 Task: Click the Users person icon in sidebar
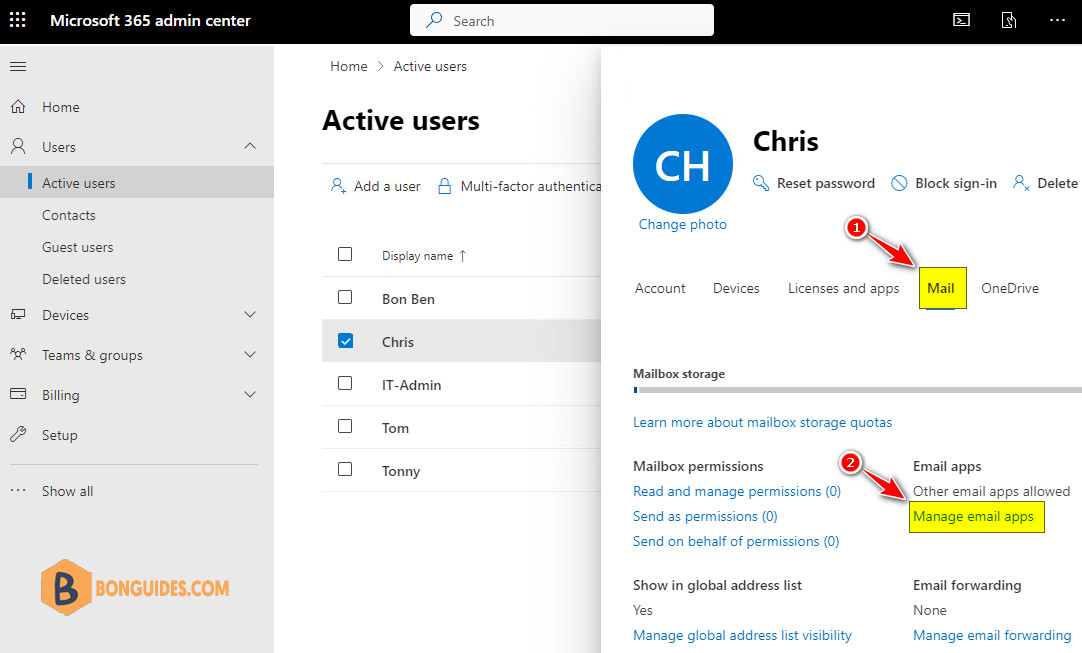click(19, 146)
